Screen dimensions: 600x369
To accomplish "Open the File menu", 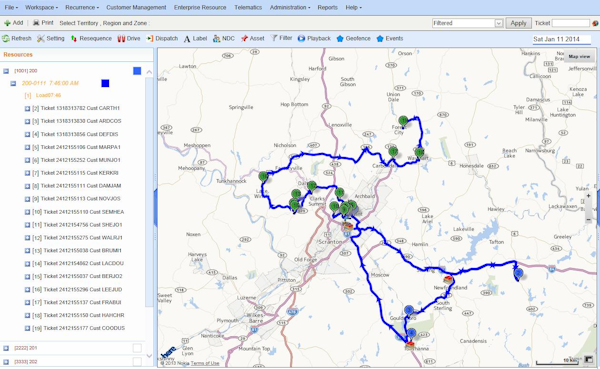I will click(11, 7).
